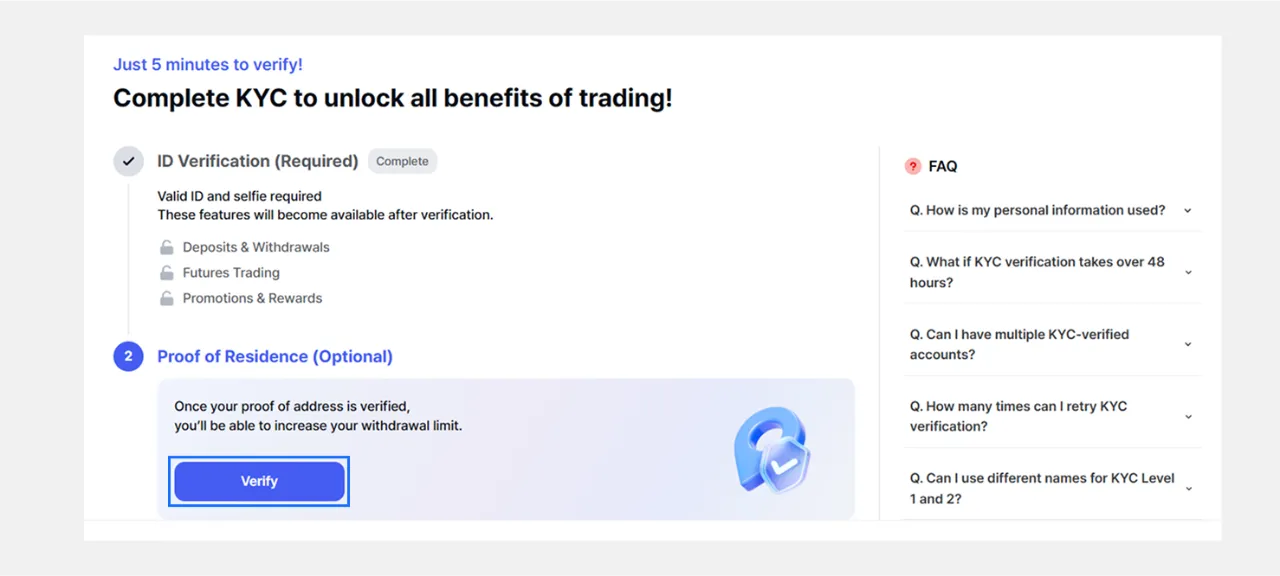Click the Verify button
Image resolution: width=1280 pixels, height=576 pixels.
coord(259,481)
